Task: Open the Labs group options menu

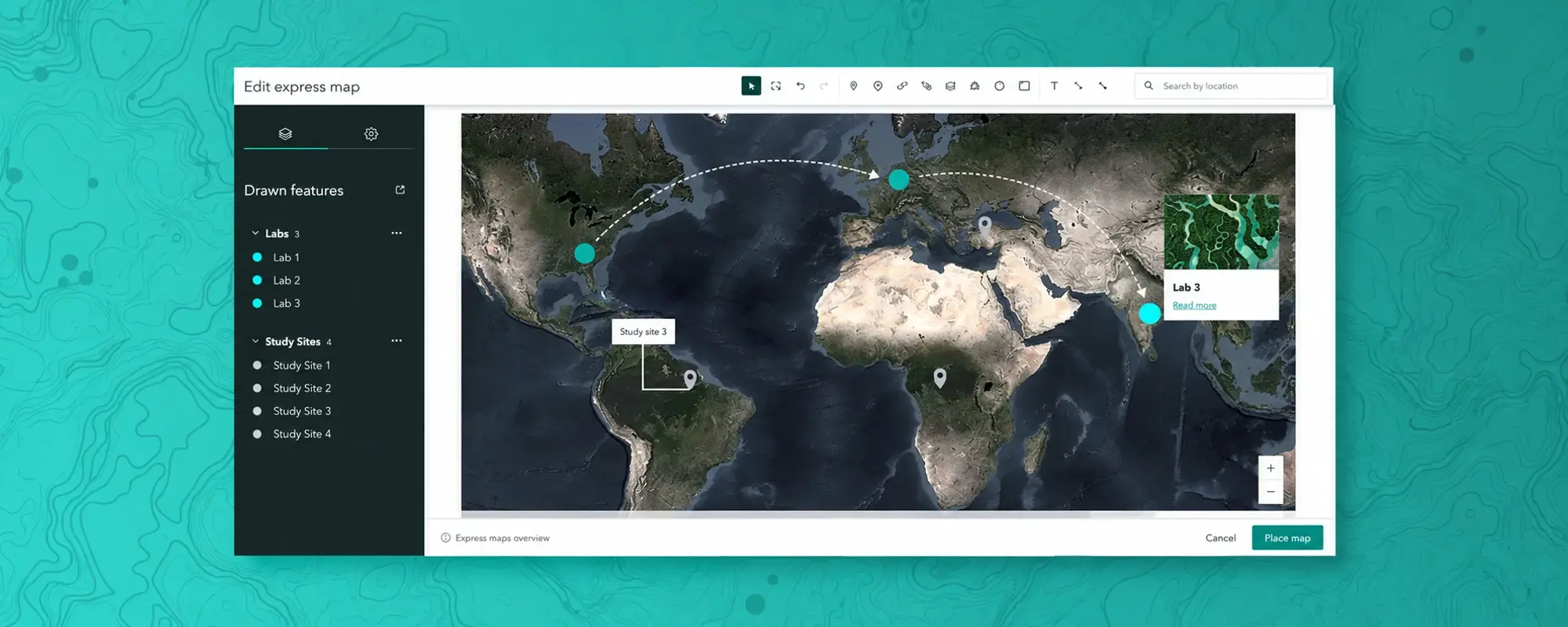Action: pyautogui.click(x=397, y=234)
